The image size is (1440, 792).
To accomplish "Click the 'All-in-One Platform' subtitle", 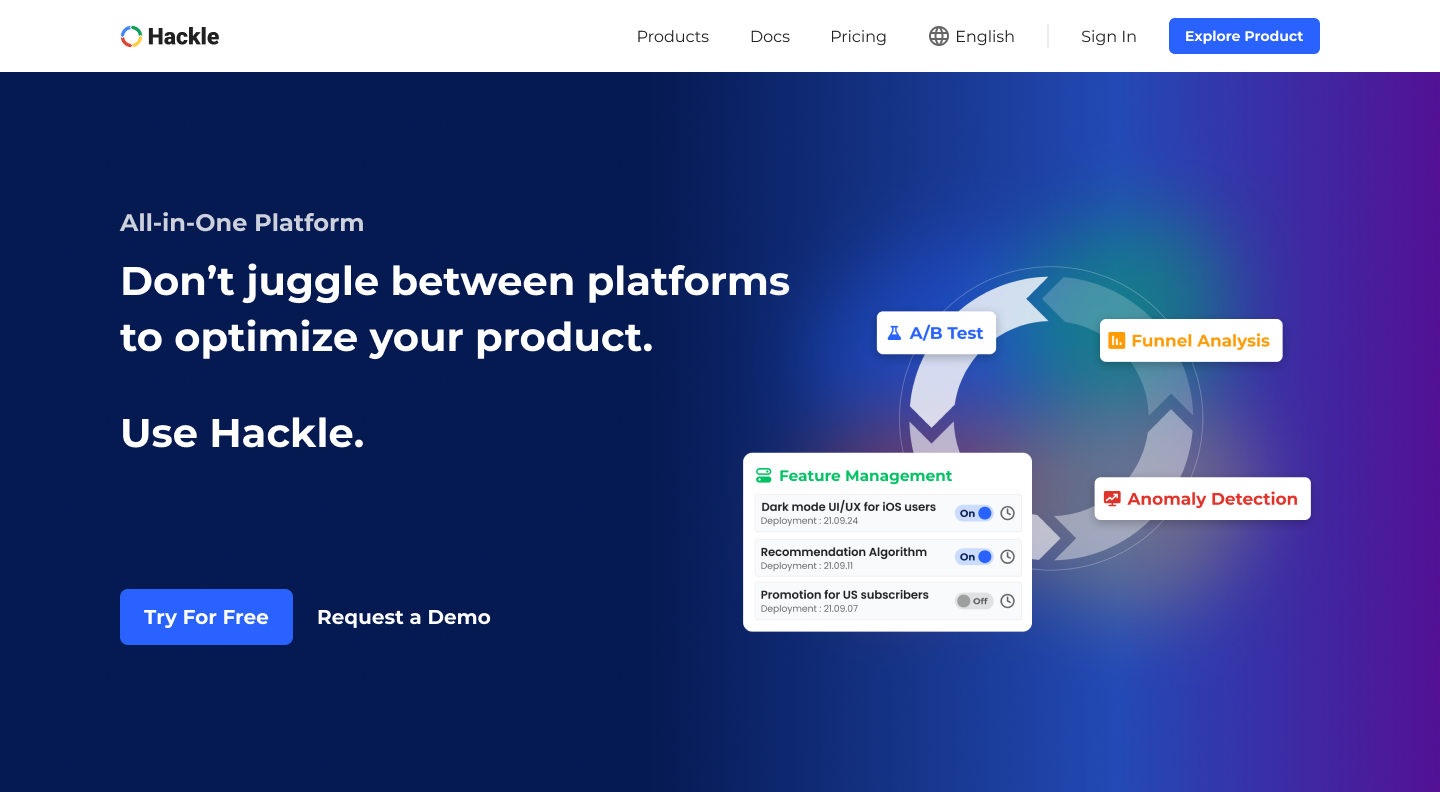I will coord(242,223).
